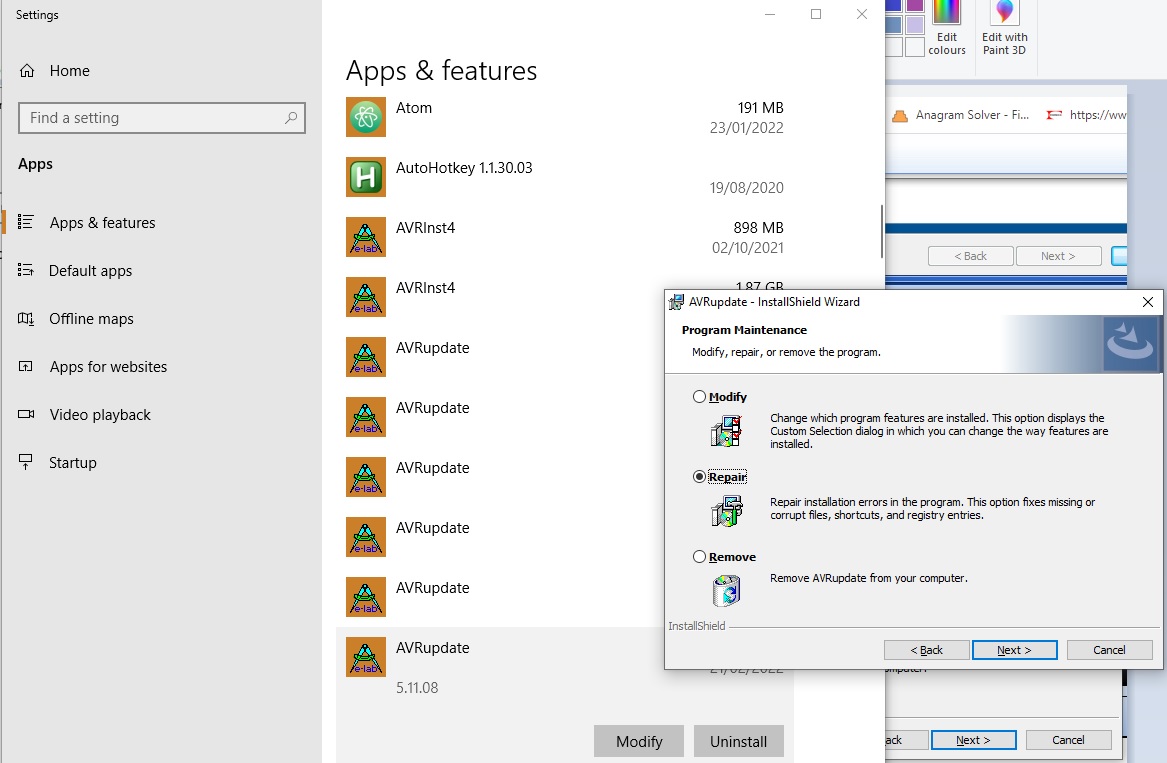Select the Remove radio button
Image resolution: width=1167 pixels, height=763 pixels.
pyautogui.click(x=699, y=556)
